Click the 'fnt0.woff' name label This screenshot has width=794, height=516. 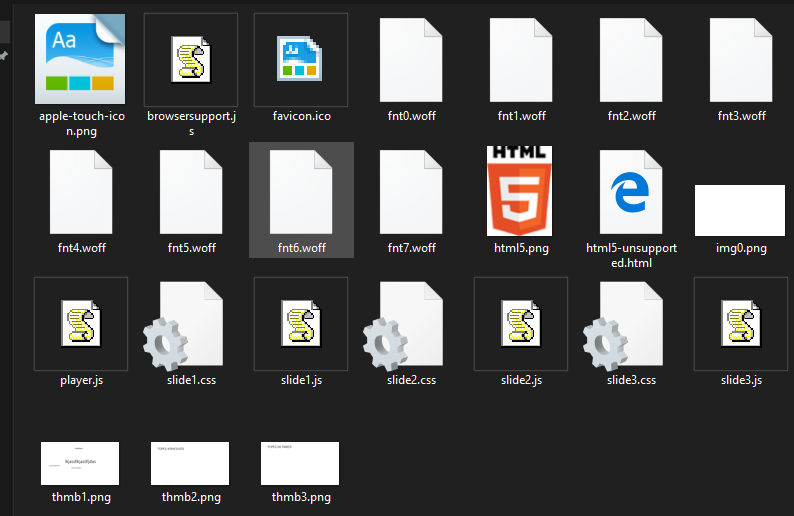[412, 116]
